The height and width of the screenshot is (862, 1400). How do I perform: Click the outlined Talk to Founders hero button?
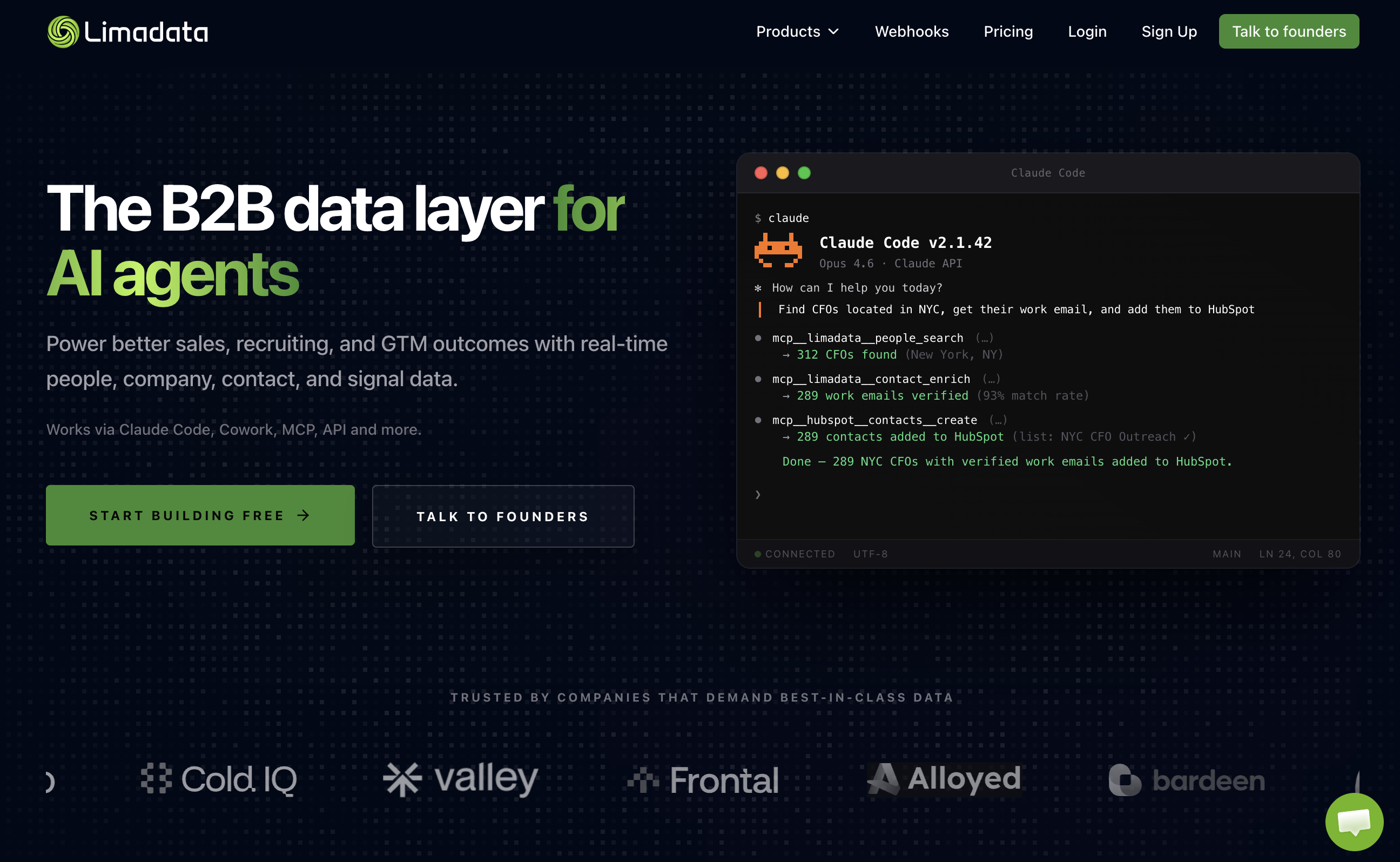click(x=503, y=516)
